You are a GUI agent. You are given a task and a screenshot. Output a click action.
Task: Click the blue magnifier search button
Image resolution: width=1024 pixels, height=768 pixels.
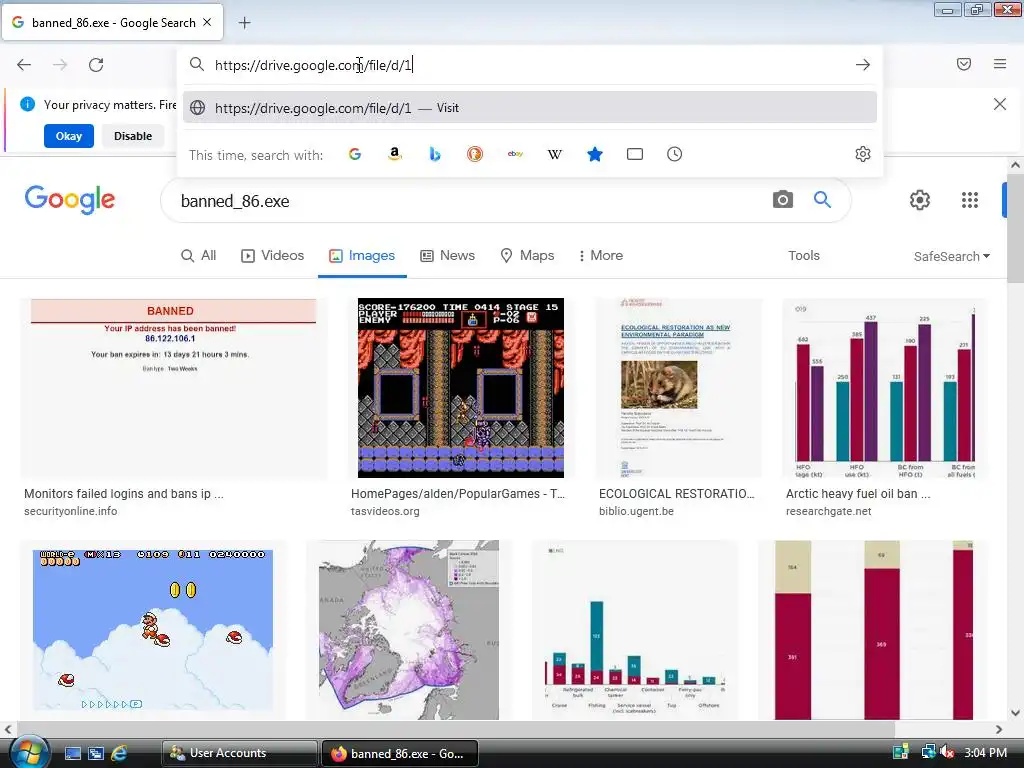click(x=822, y=200)
